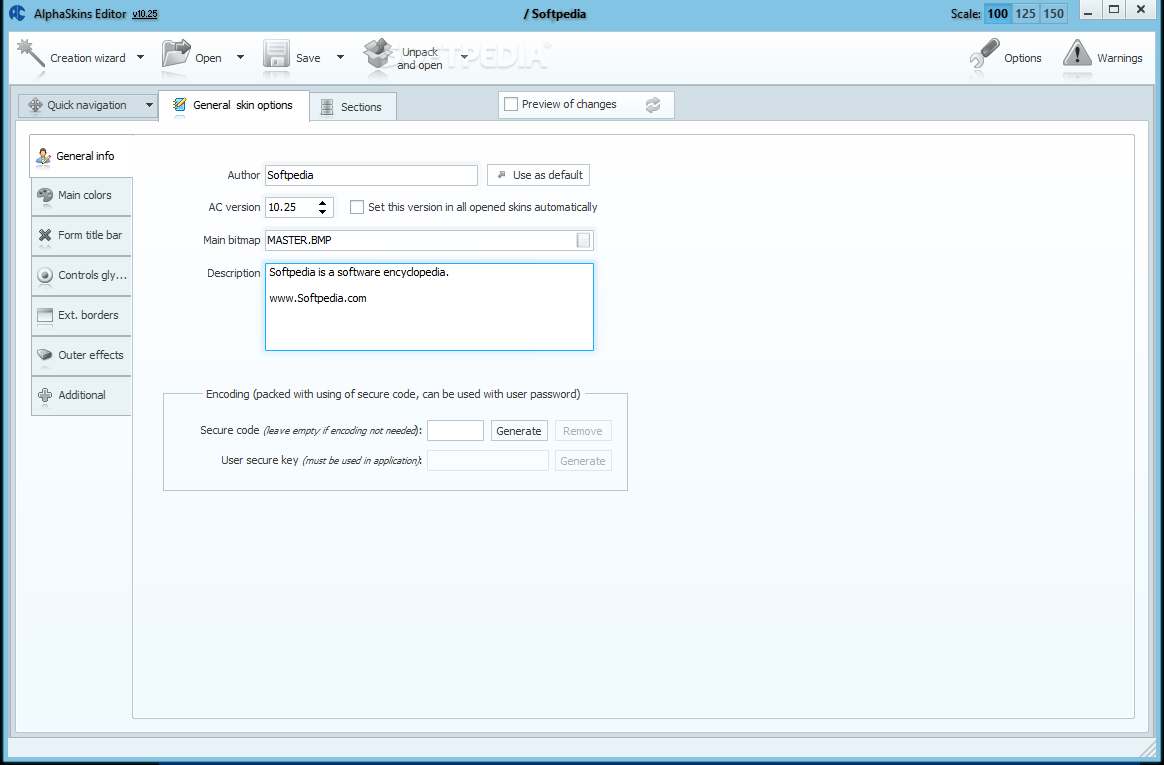Click the Outer effects icon
Image resolution: width=1164 pixels, height=765 pixels.
click(45, 355)
